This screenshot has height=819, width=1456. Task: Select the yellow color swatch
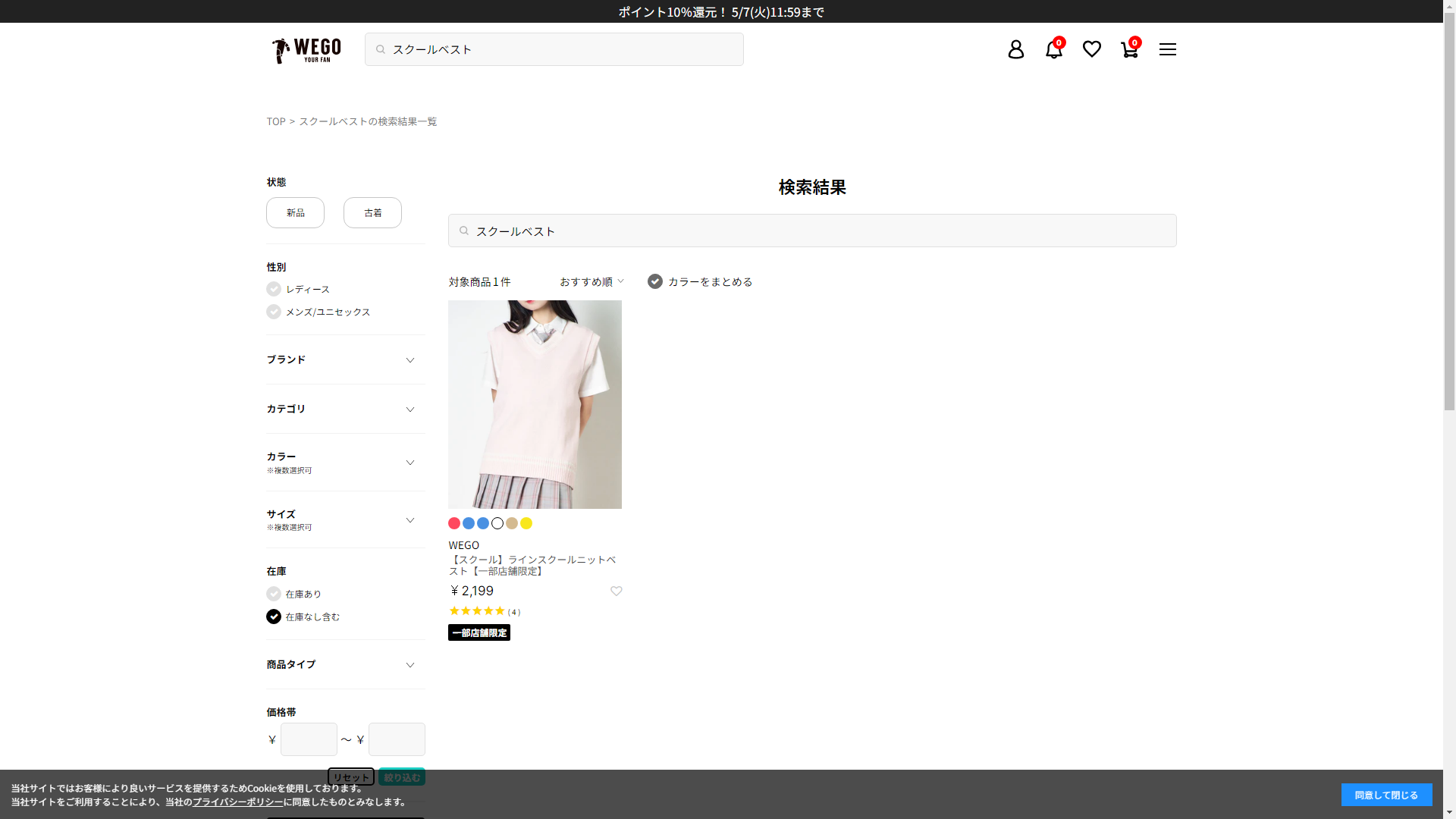click(x=526, y=523)
